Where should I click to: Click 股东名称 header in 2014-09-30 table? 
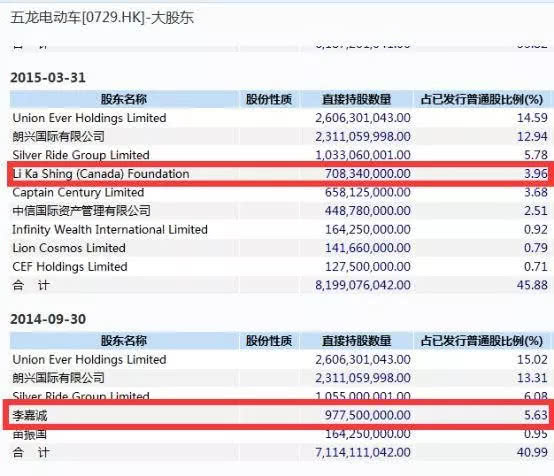click(124, 341)
